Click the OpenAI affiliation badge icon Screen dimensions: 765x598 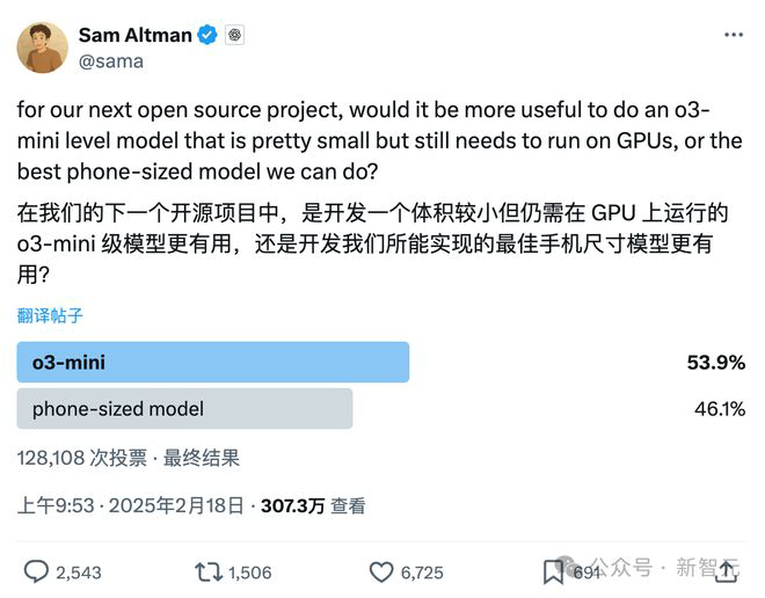[x=235, y=35]
